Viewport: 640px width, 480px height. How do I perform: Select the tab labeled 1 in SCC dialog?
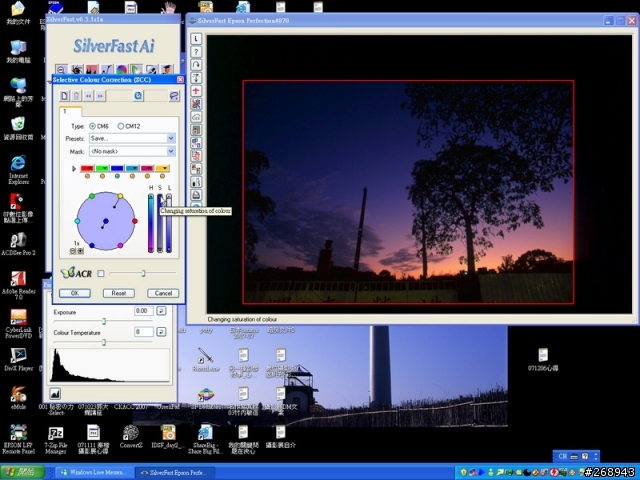coord(71,111)
